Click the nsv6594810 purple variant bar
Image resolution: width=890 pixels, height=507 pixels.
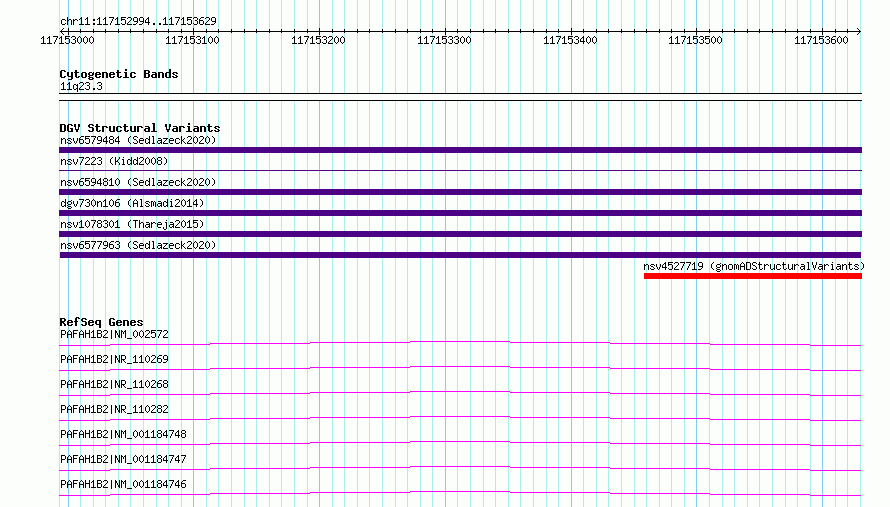coord(460,192)
